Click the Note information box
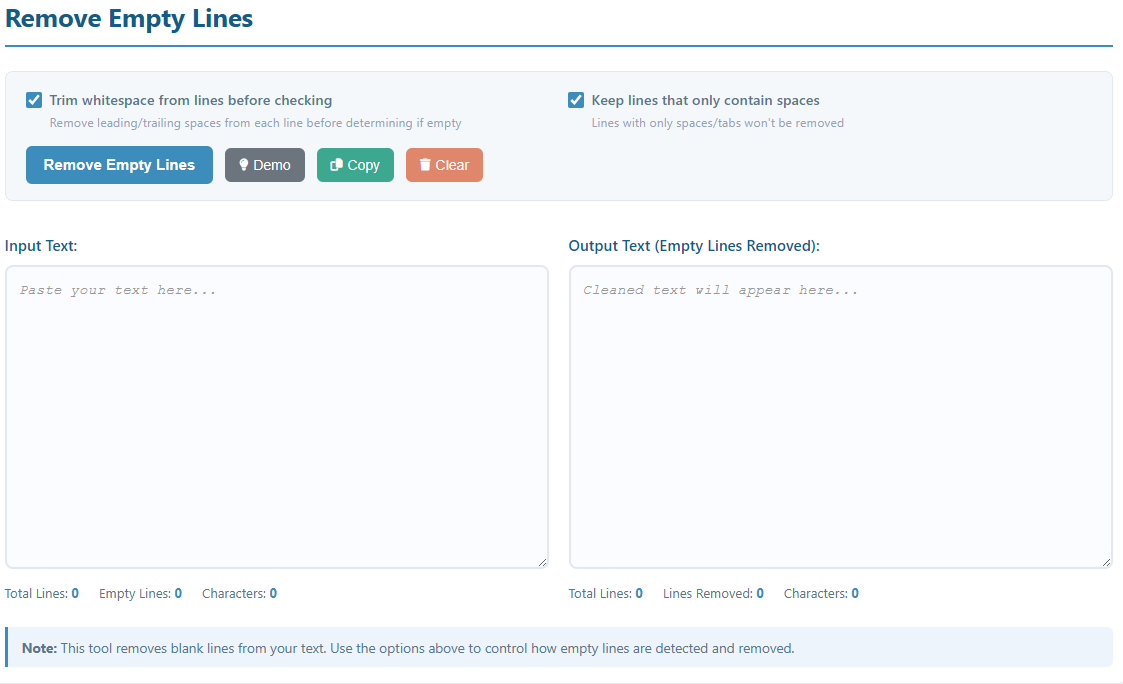This screenshot has height=684, width=1123. coord(559,647)
